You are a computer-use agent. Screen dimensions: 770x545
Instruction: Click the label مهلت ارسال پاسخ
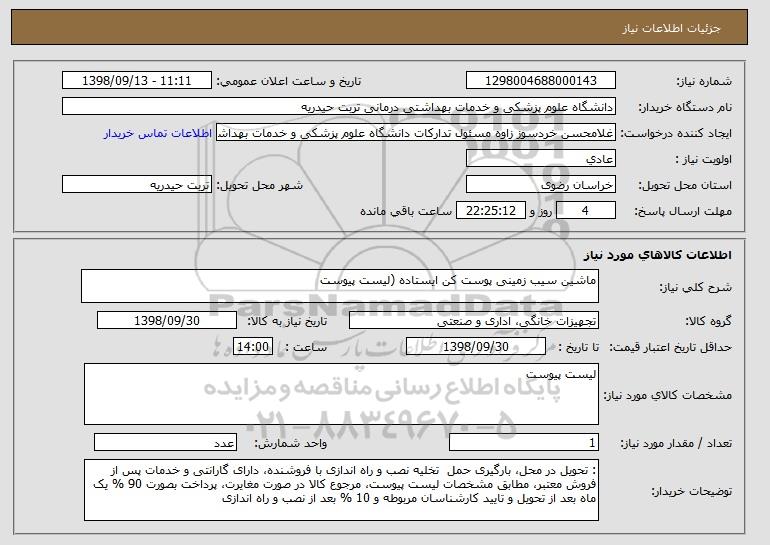(x=683, y=212)
